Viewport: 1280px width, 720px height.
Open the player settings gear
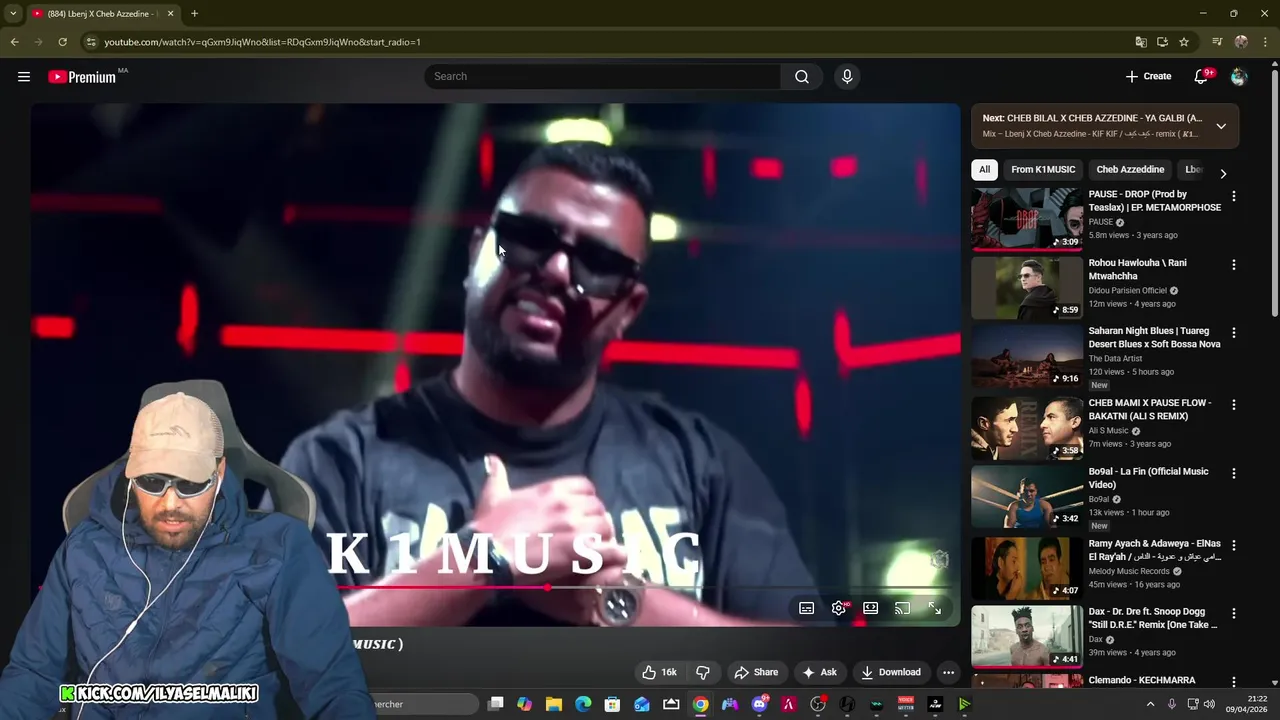838,608
